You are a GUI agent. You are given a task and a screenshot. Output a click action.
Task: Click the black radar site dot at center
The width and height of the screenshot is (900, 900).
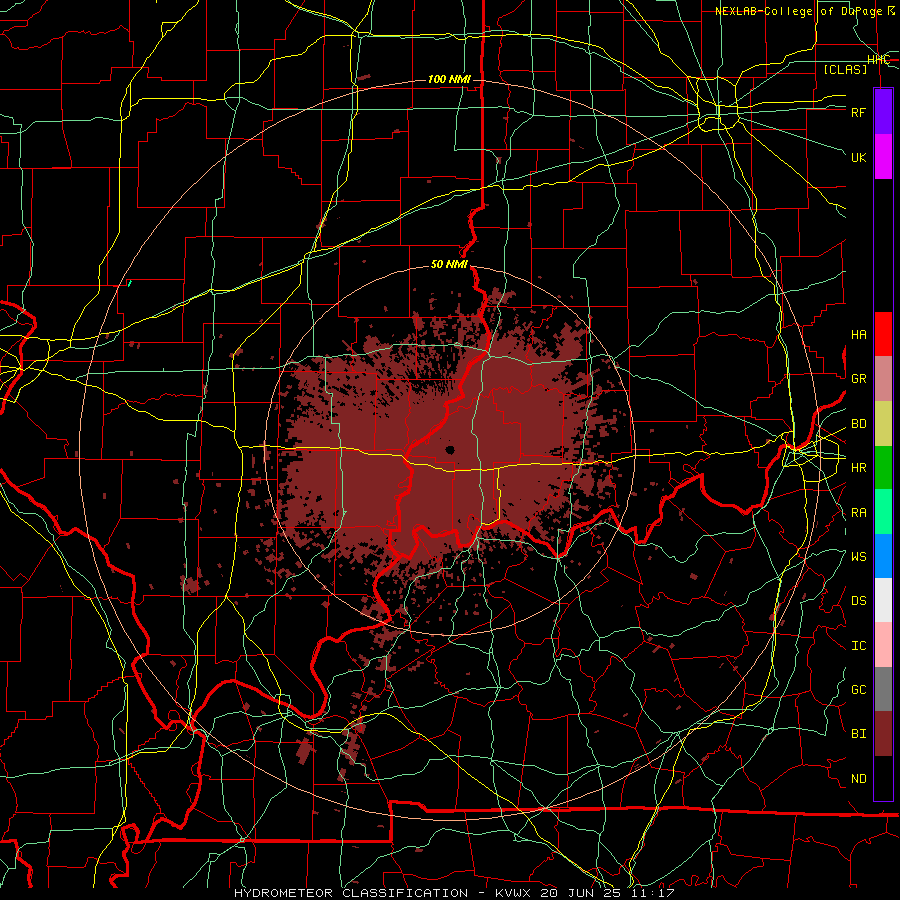450,449
